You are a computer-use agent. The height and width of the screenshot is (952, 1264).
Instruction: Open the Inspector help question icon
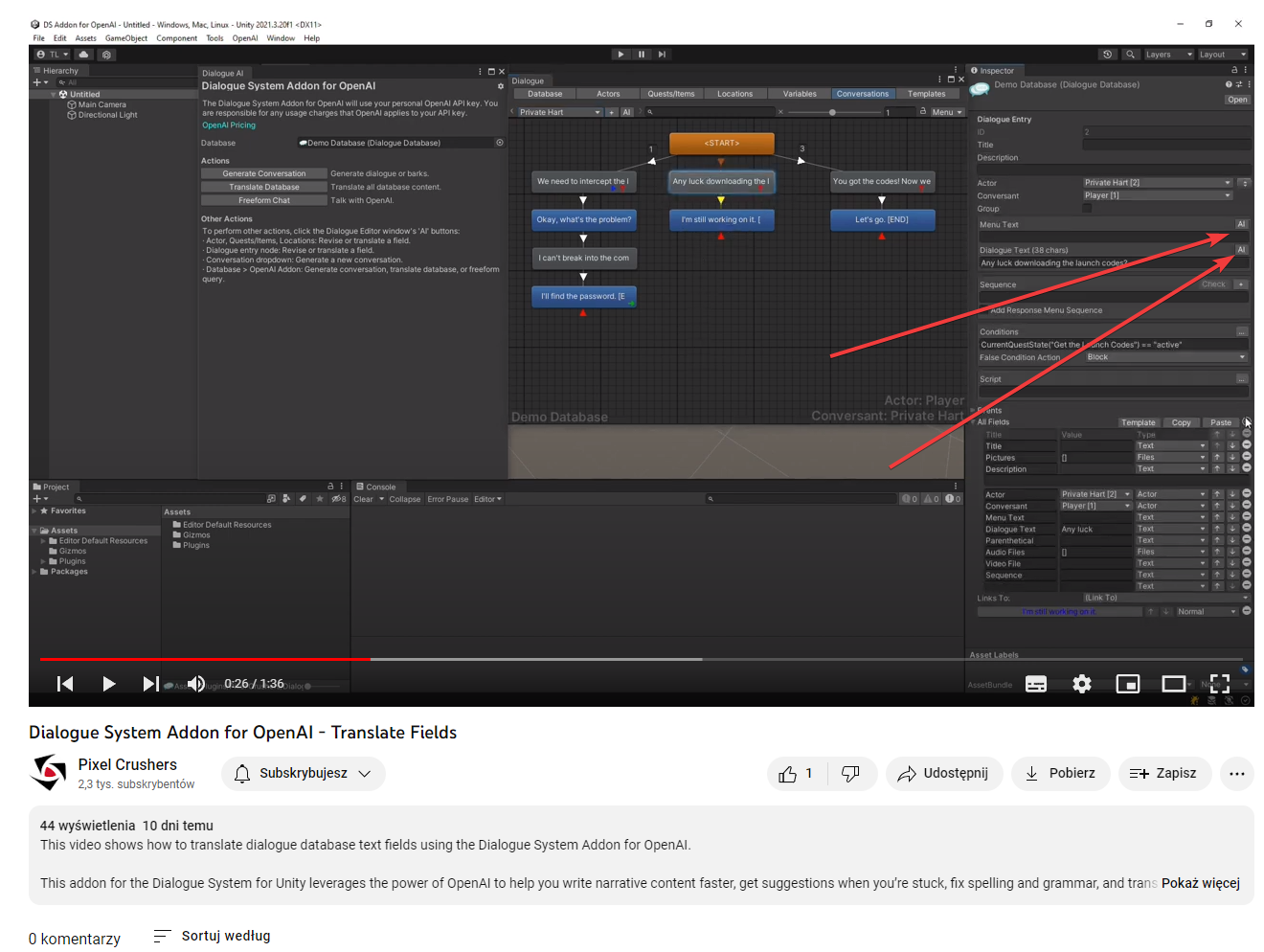1229,84
